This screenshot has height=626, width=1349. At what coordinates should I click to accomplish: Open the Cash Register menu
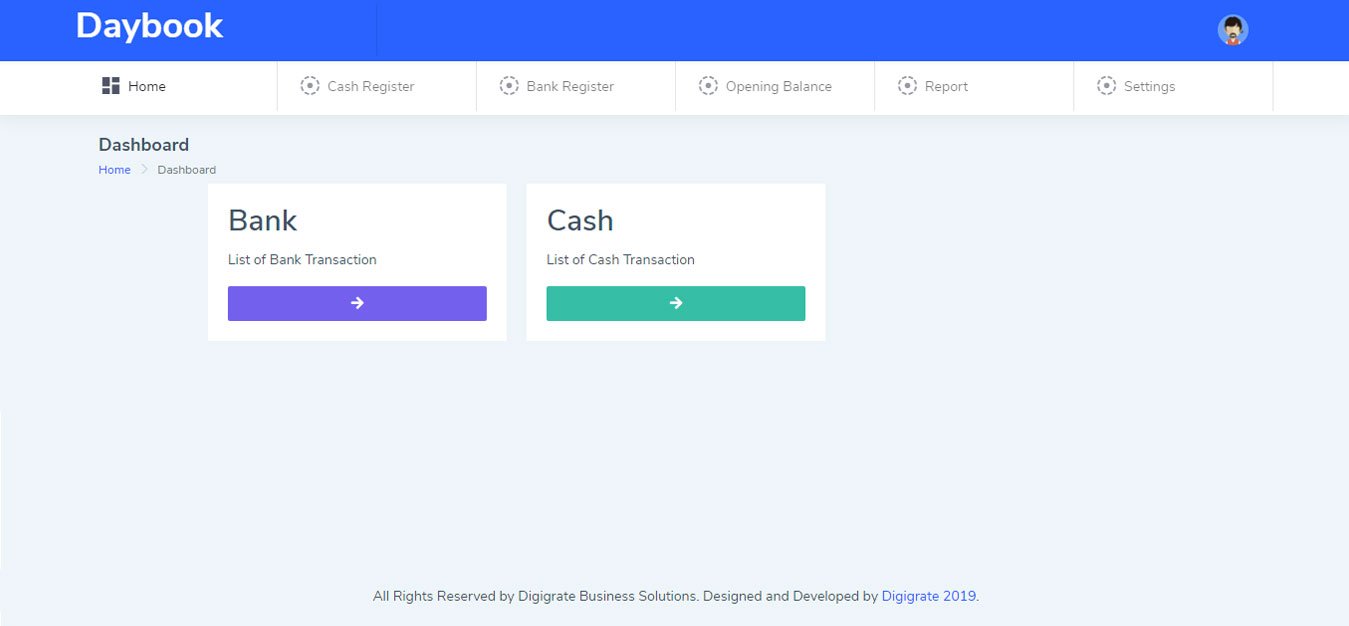click(371, 87)
